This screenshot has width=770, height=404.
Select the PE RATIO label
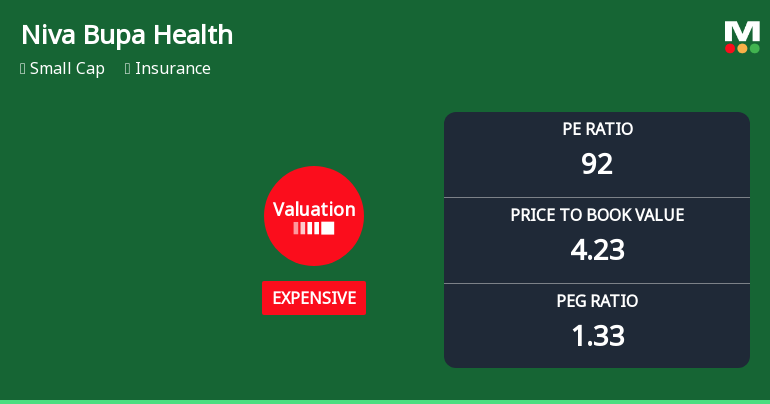click(597, 129)
